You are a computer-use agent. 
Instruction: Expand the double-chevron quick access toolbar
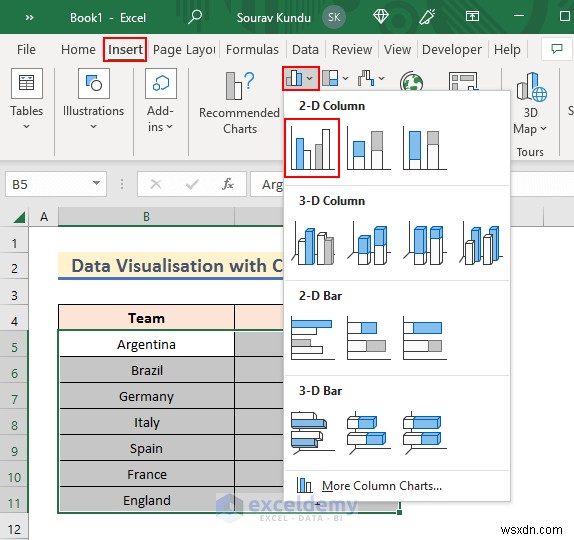[x=29, y=18]
